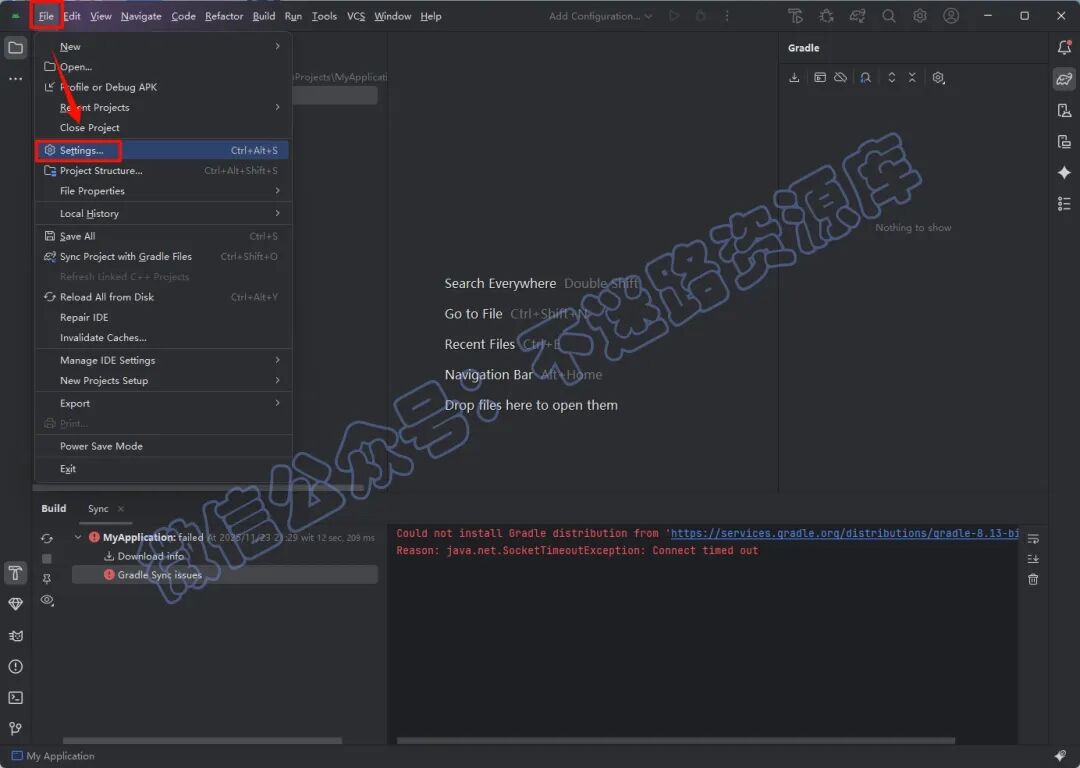This screenshot has height=768, width=1080.
Task: Open Build Tool Settings gear in Gradle panel
Action: pyautogui.click(x=938, y=78)
